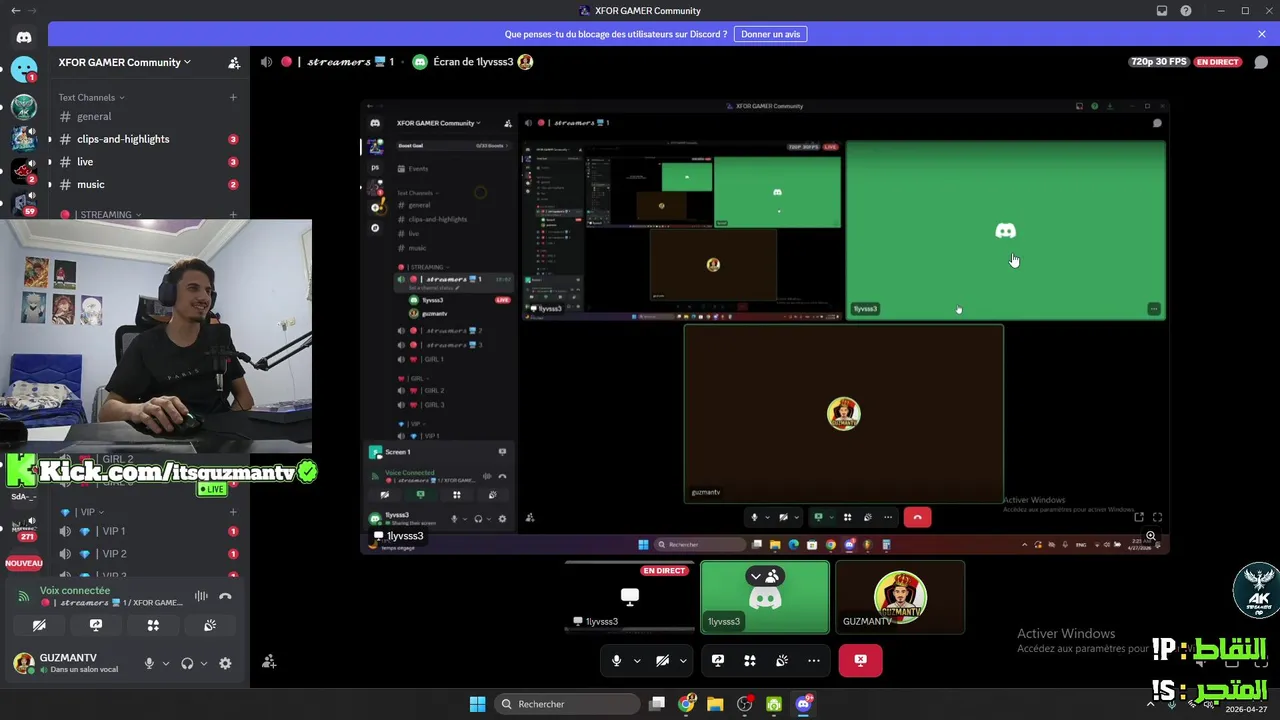Mute stream volume speaker icon beside streamers title

click(x=266, y=62)
